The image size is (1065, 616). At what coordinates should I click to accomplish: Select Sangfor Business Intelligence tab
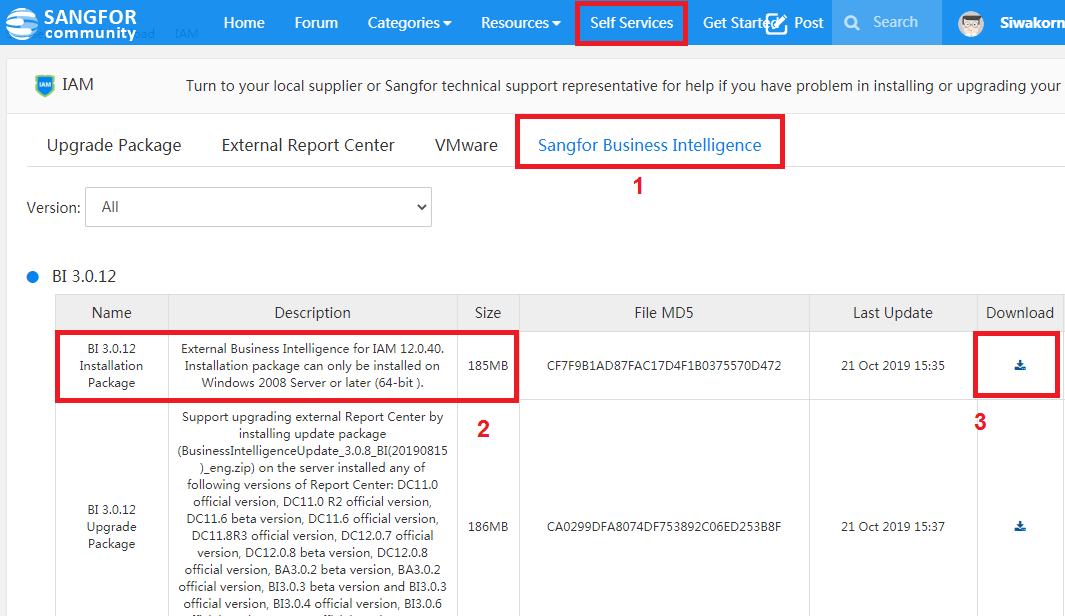[649, 145]
